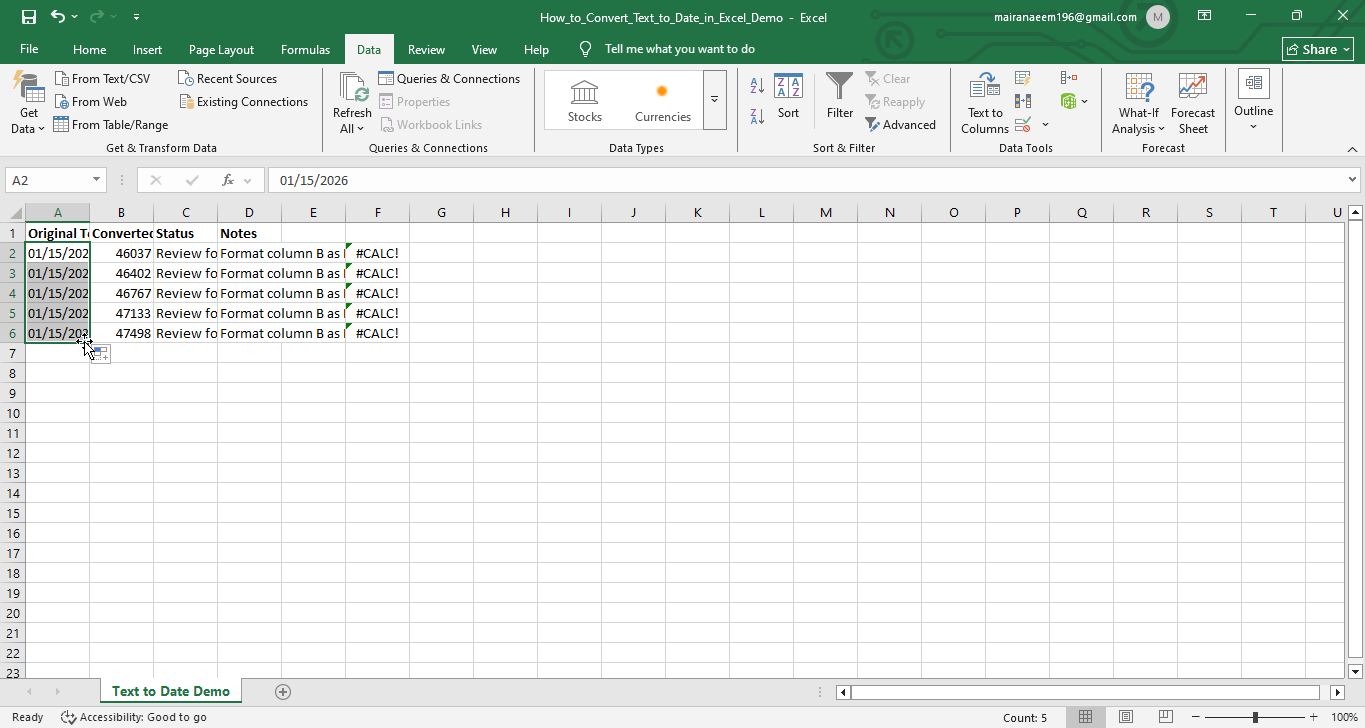Show the Queries & Connections pane
The image size is (1365, 728).
point(449,79)
